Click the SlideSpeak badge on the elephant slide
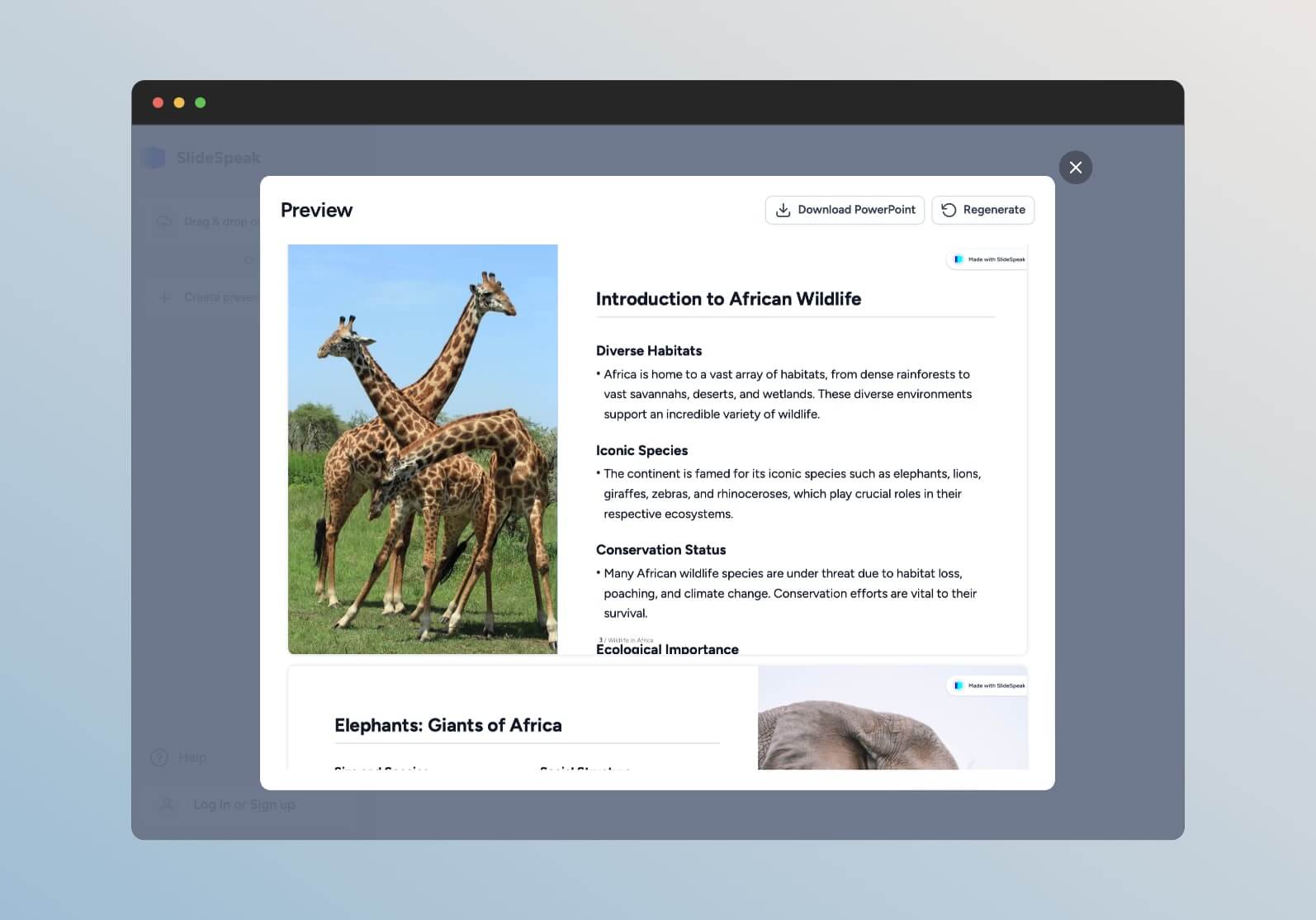The width and height of the screenshot is (1316, 920). [x=988, y=685]
